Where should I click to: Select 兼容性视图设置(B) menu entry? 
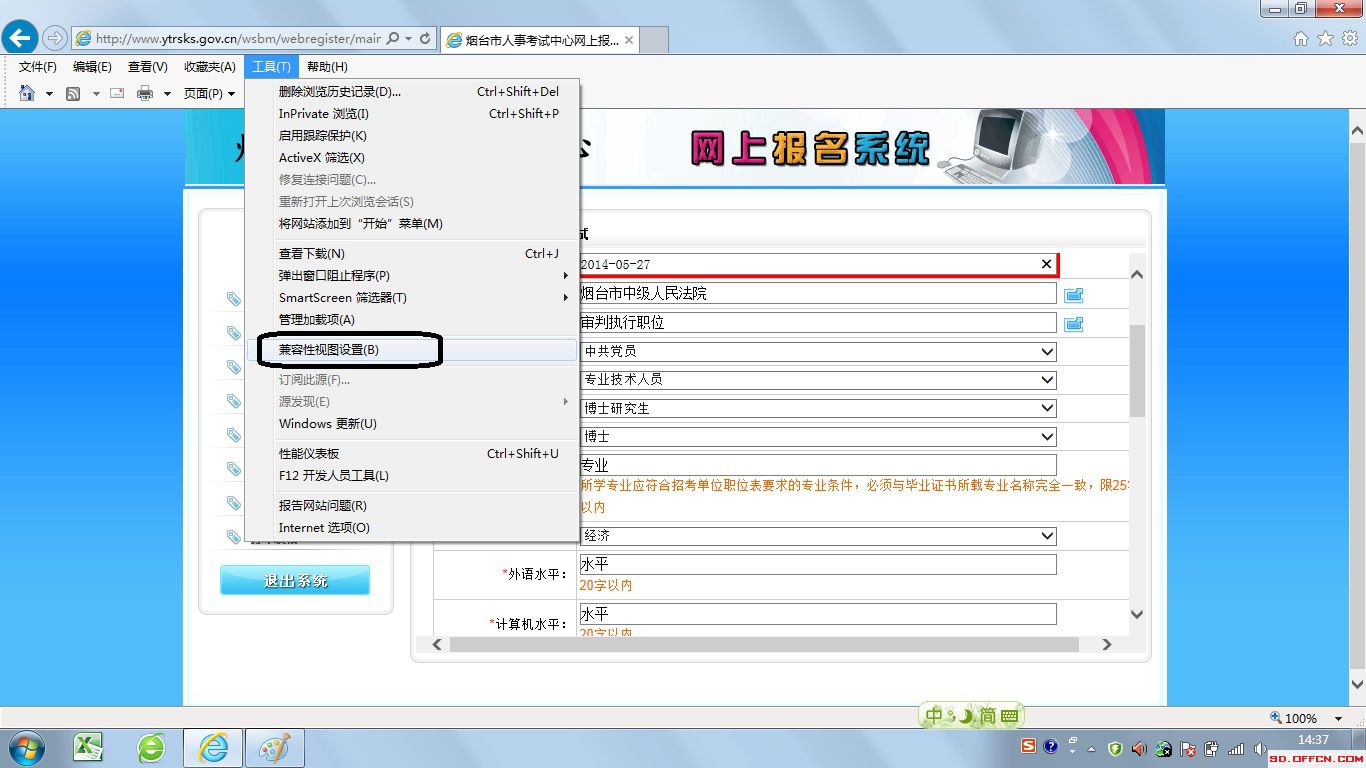329,350
